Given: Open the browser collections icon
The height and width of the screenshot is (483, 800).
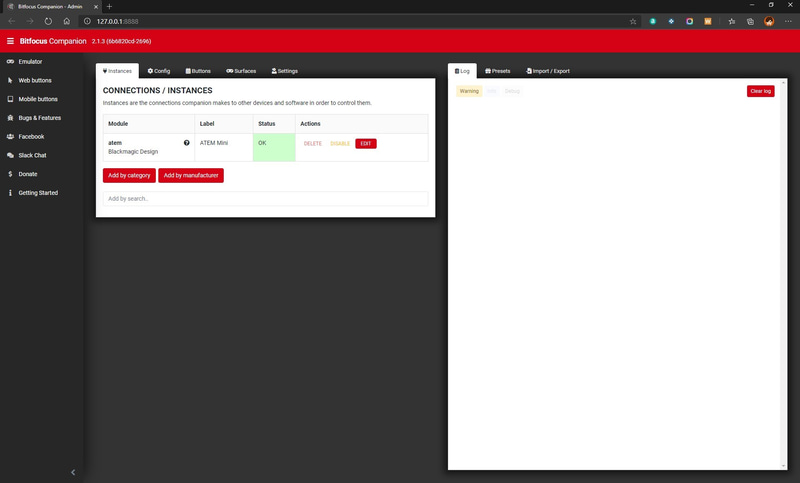Looking at the screenshot, I should (750, 21).
